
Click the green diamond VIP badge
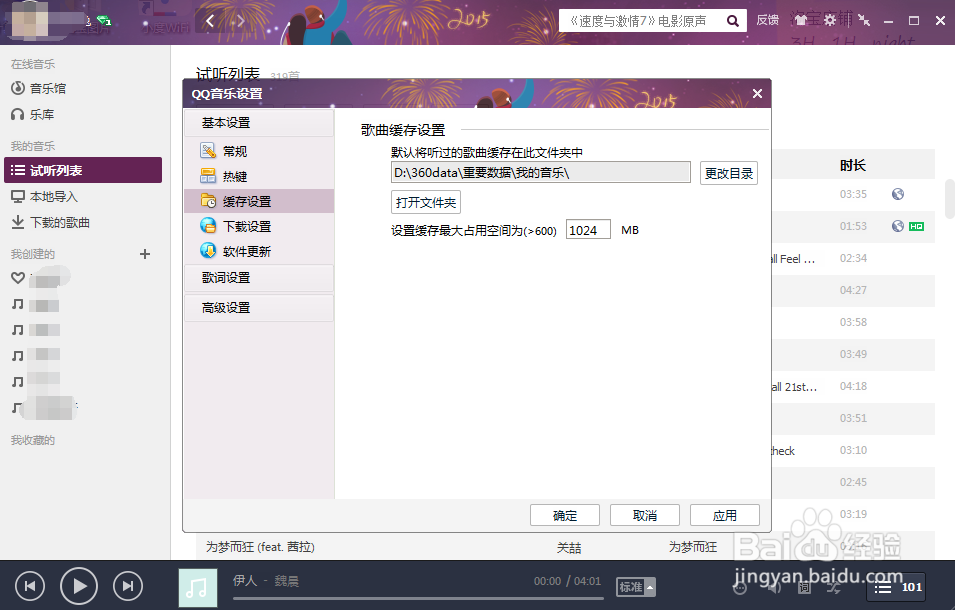click(x=104, y=21)
